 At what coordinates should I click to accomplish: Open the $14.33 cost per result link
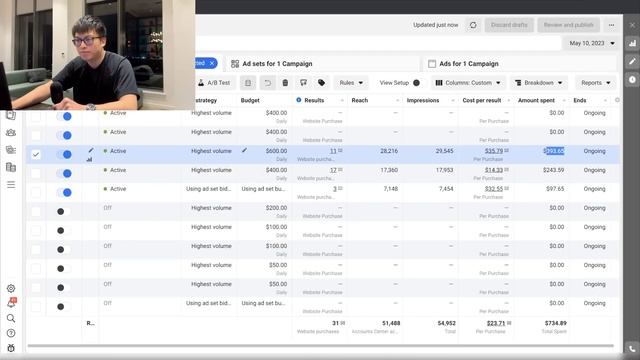click(x=494, y=170)
